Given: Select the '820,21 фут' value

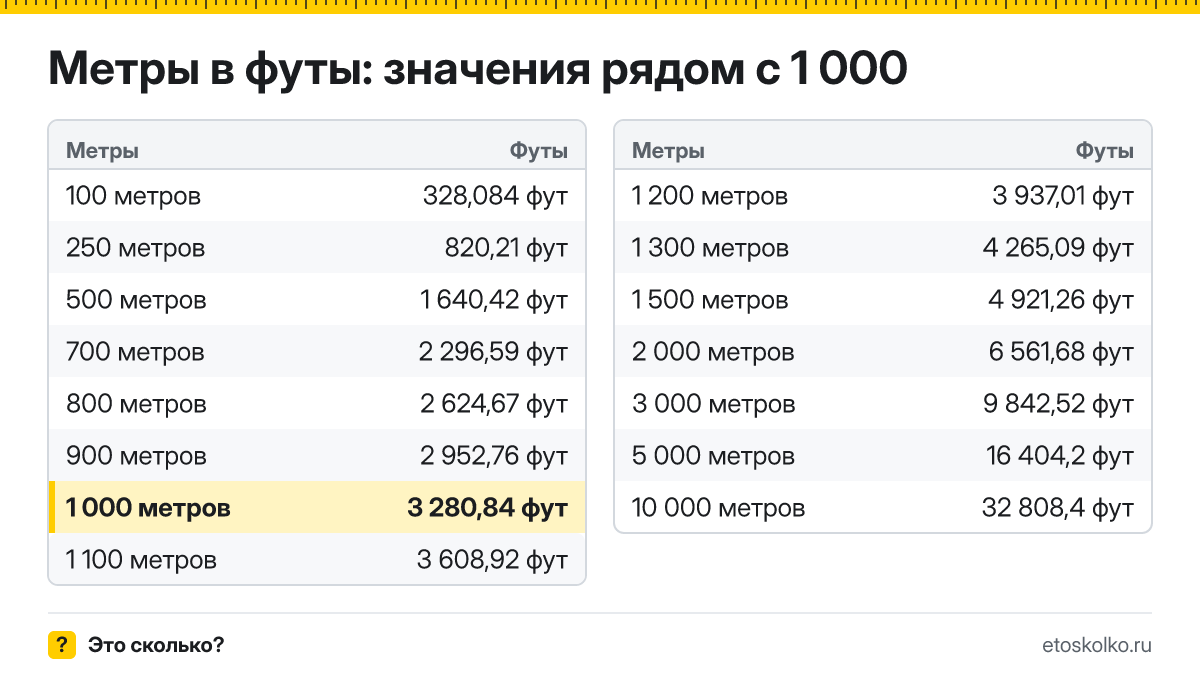Looking at the screenshot, I should (x=507, y=248).
